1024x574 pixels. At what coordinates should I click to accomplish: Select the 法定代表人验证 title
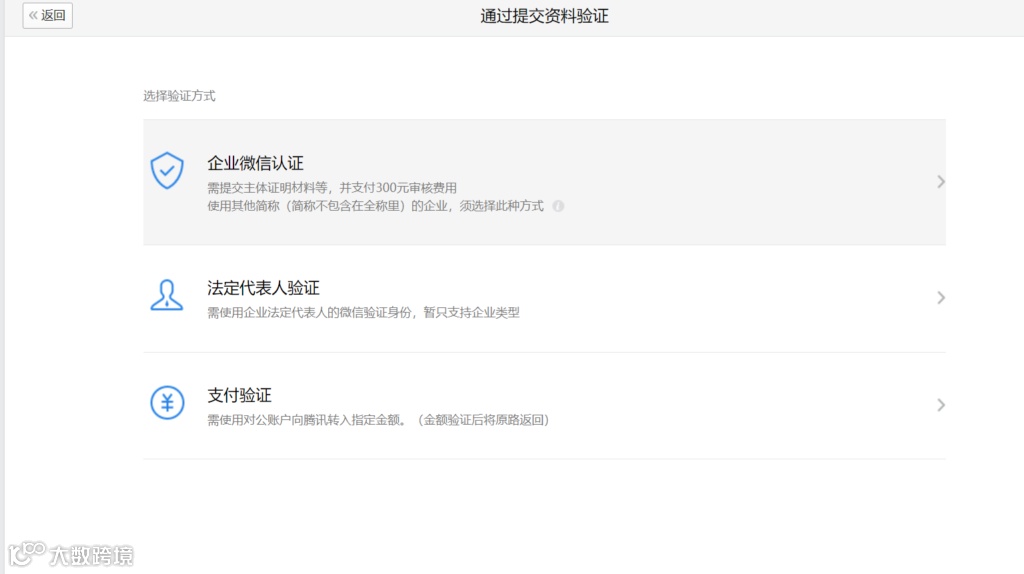(263, 288)
